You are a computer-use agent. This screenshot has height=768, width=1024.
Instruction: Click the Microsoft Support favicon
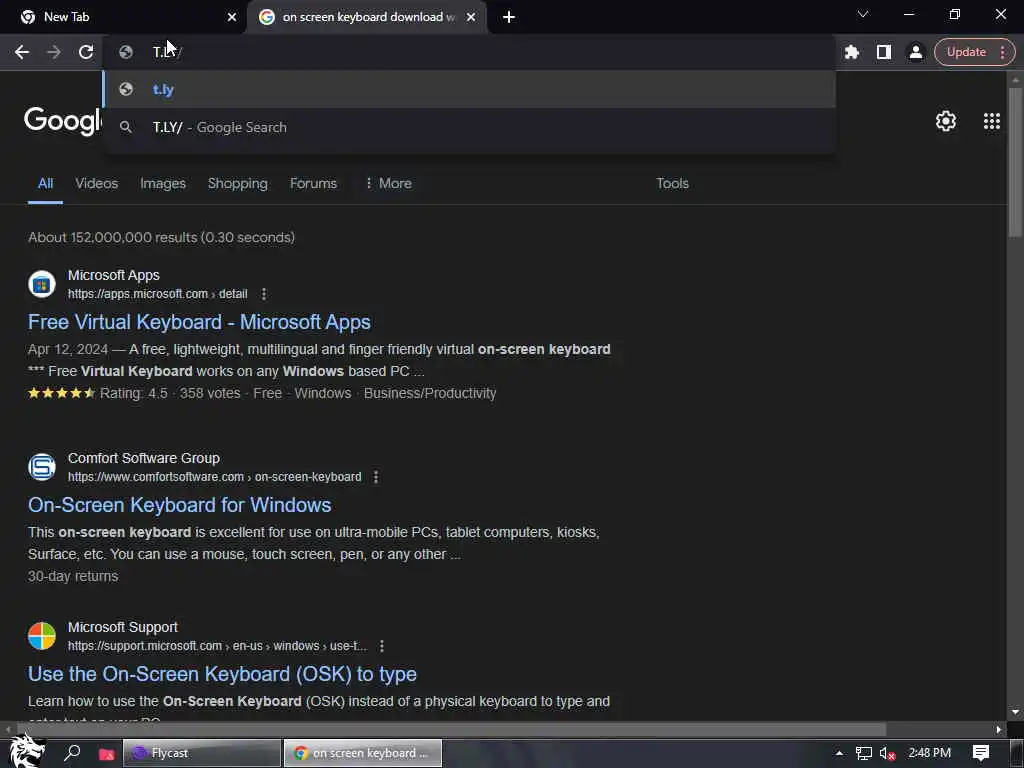pos(42,636)
